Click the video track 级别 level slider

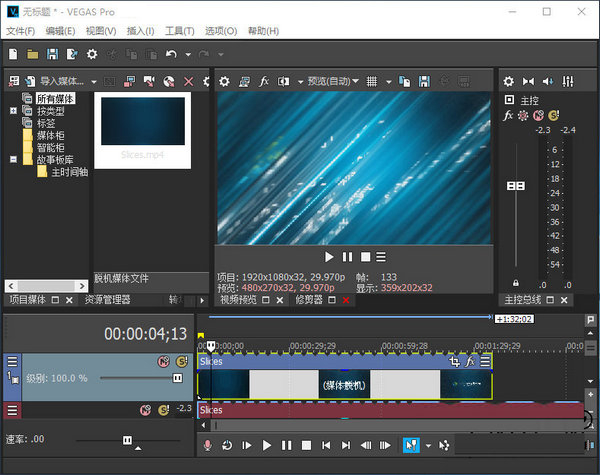[x=140, y=379]
